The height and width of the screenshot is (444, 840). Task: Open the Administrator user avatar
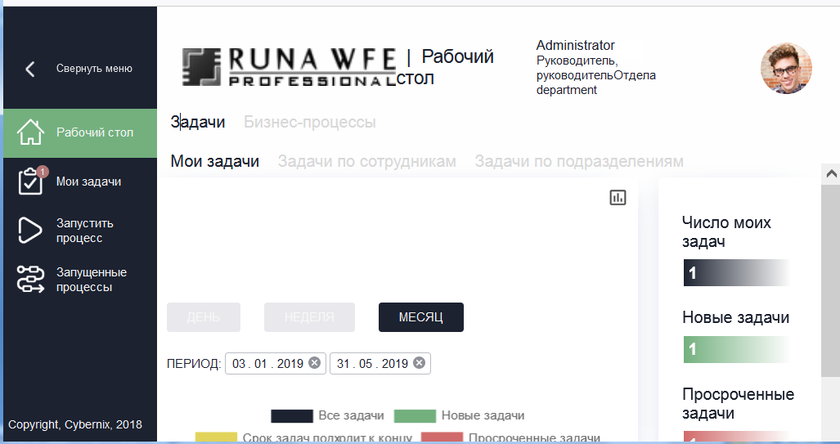785,69
